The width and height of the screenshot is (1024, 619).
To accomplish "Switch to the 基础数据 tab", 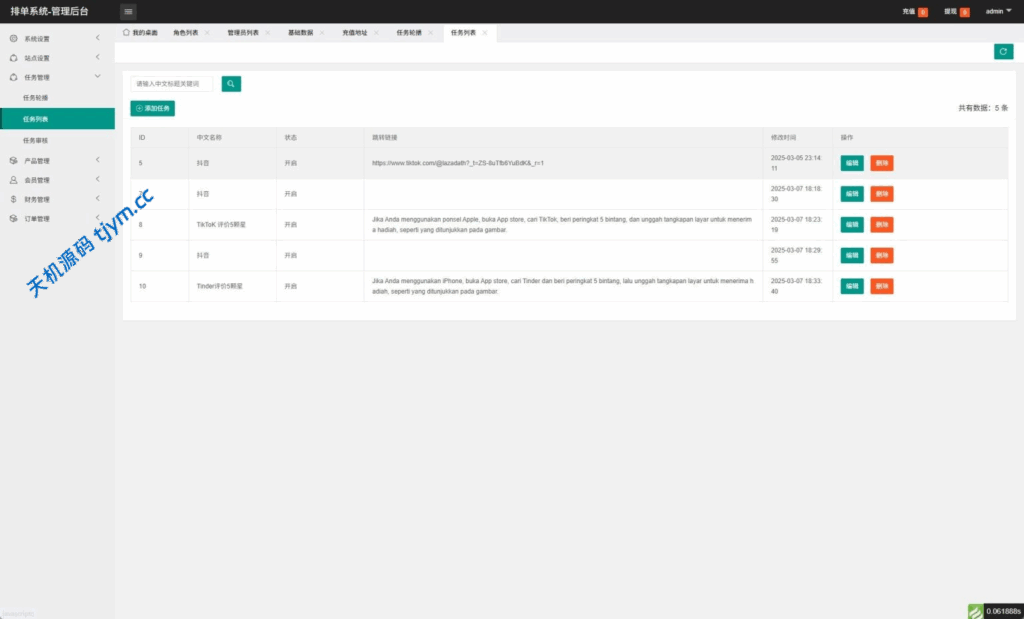I will point(300,33).
